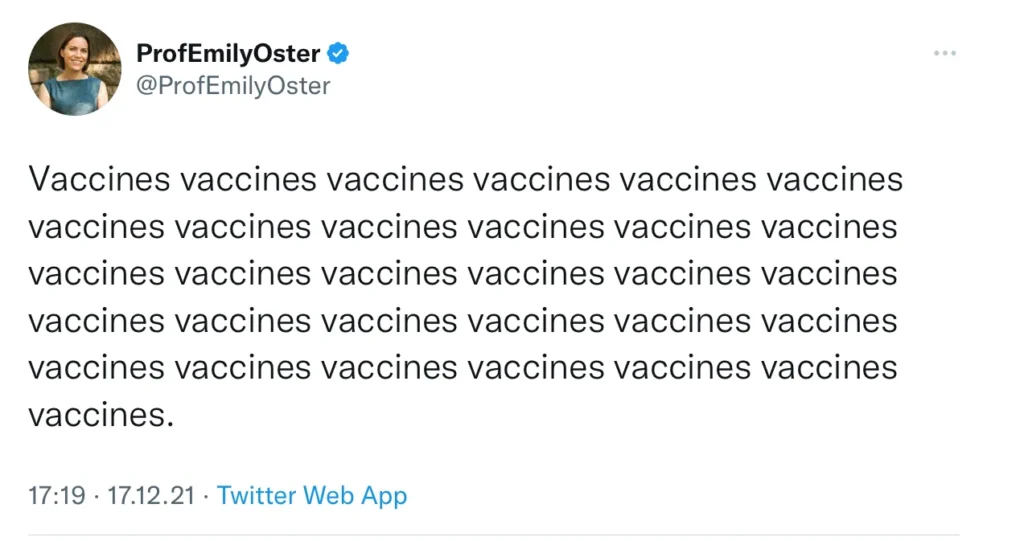
Task: Click the blue verified checkmark badge
Action: tap(340, 53)
